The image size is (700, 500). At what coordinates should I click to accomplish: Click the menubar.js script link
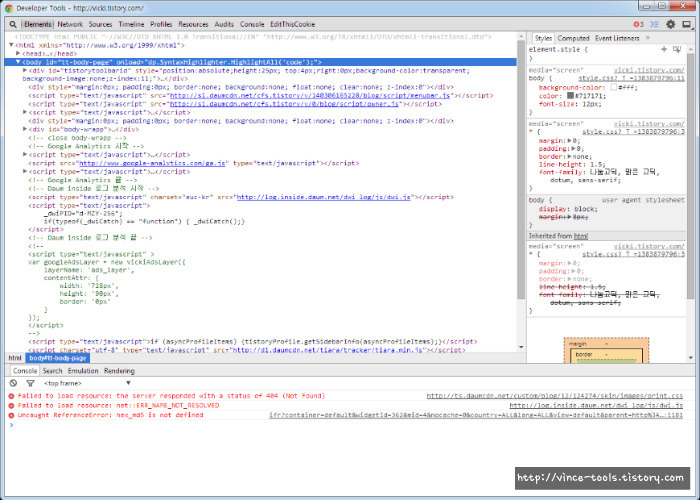(x=310, y=96)
